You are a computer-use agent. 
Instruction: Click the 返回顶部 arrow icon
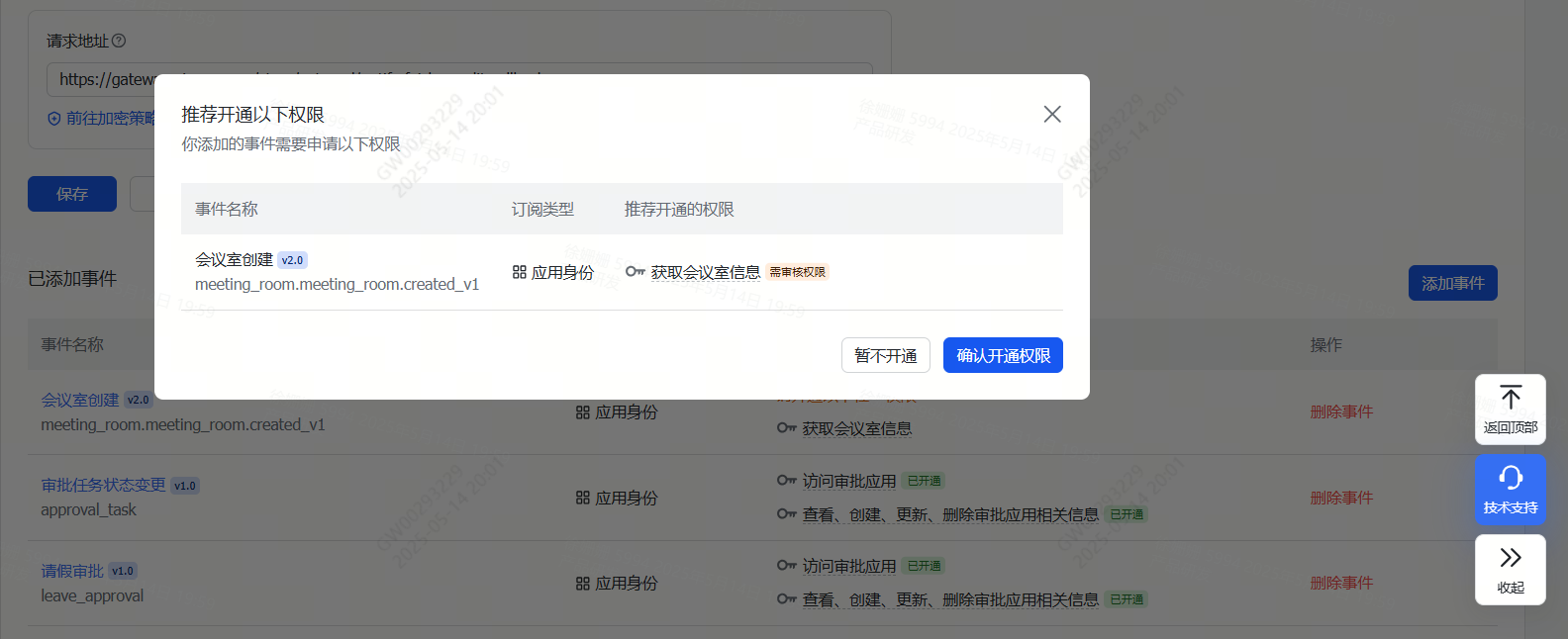(1511, 398)
